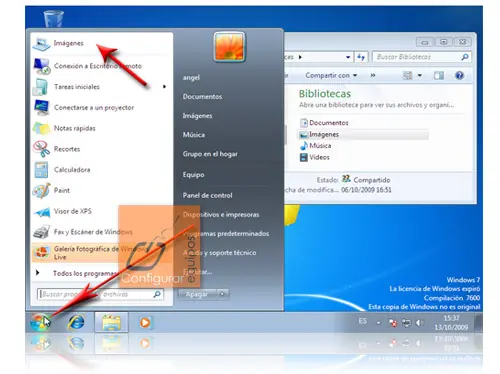The height and width of the screenshot is (374, 500).
Task: Open the view options dropdown arrow
Action: [x=420, y=76]
